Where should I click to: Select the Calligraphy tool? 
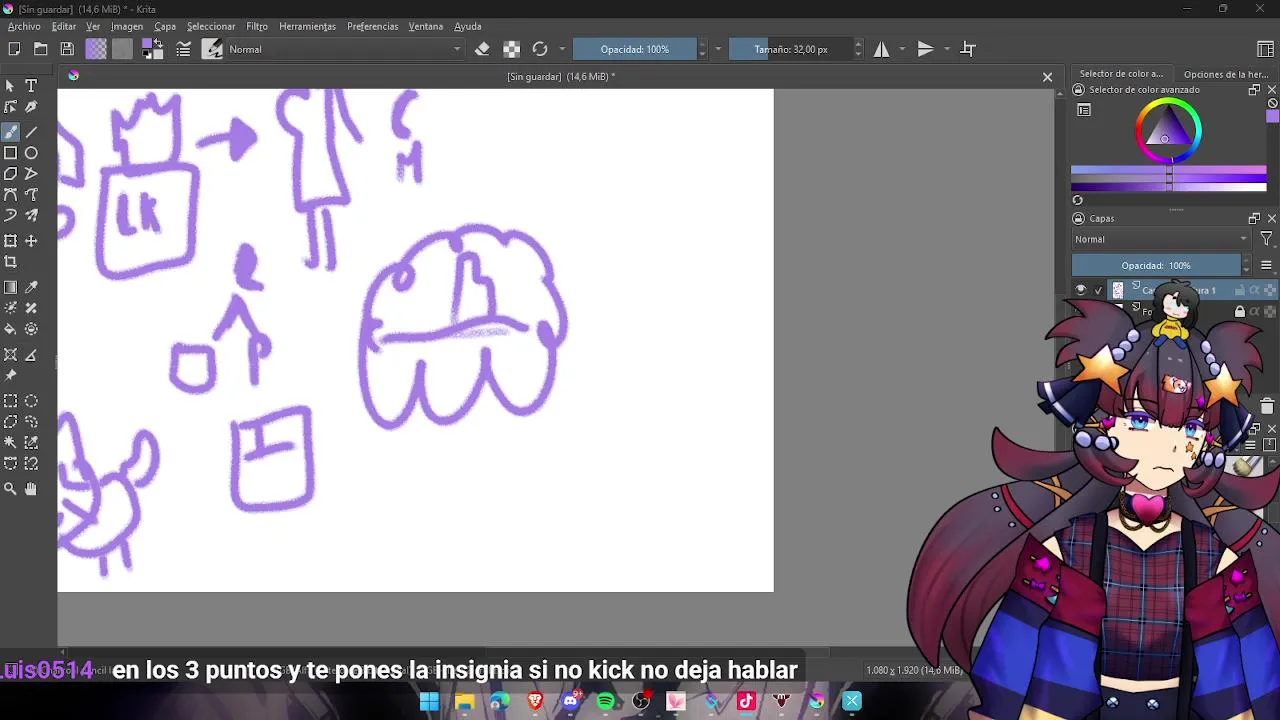pyautogui.click(x=31, y=107)
